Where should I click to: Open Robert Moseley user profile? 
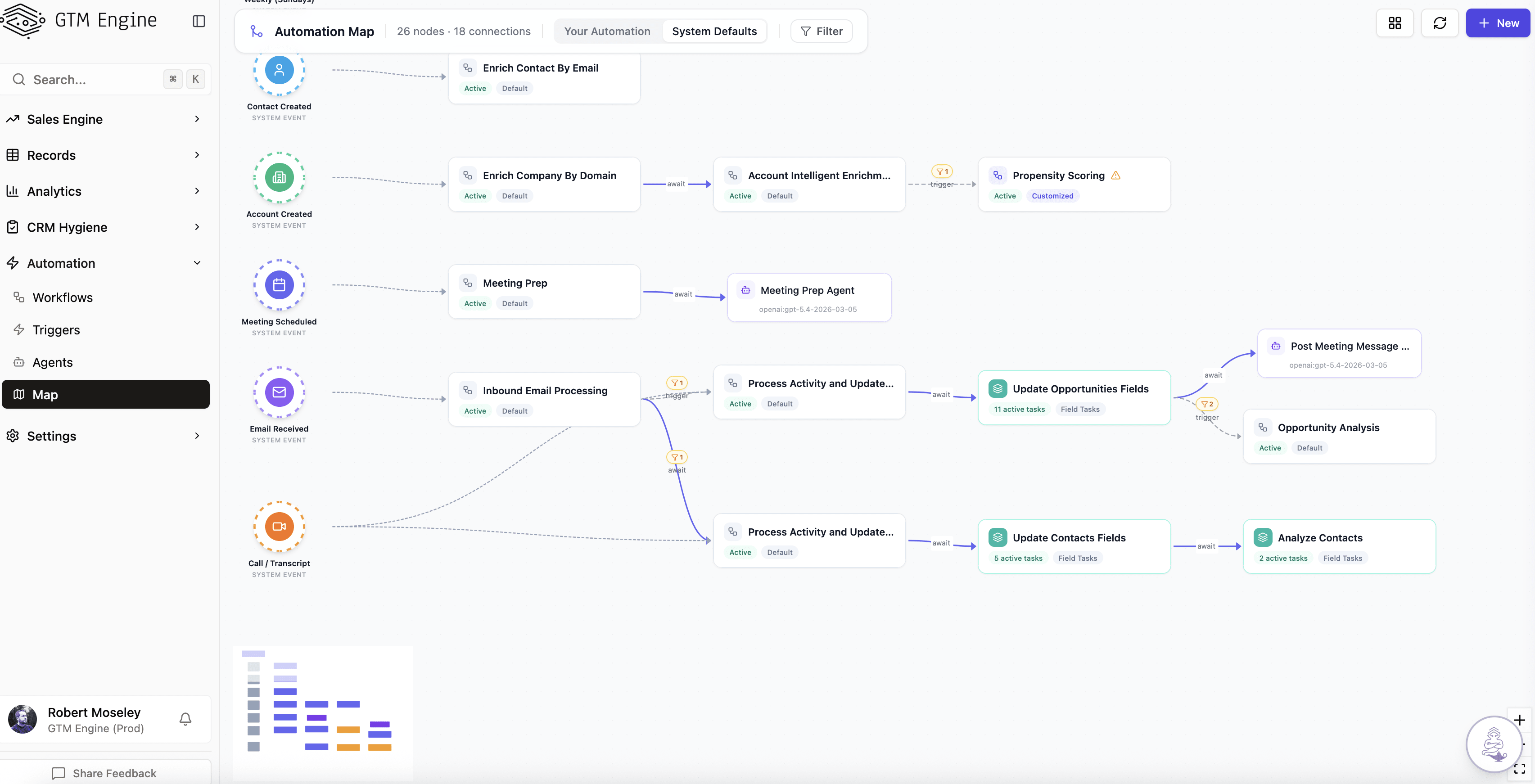95,719
